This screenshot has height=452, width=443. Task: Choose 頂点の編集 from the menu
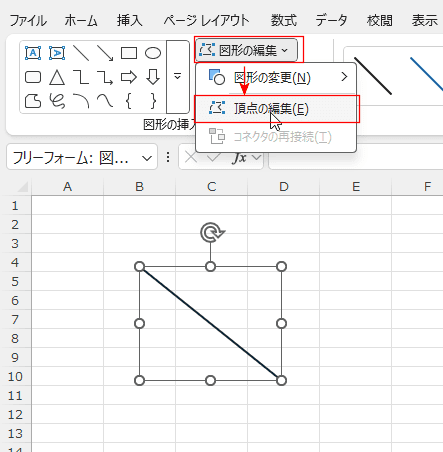(x=276, y=109)
